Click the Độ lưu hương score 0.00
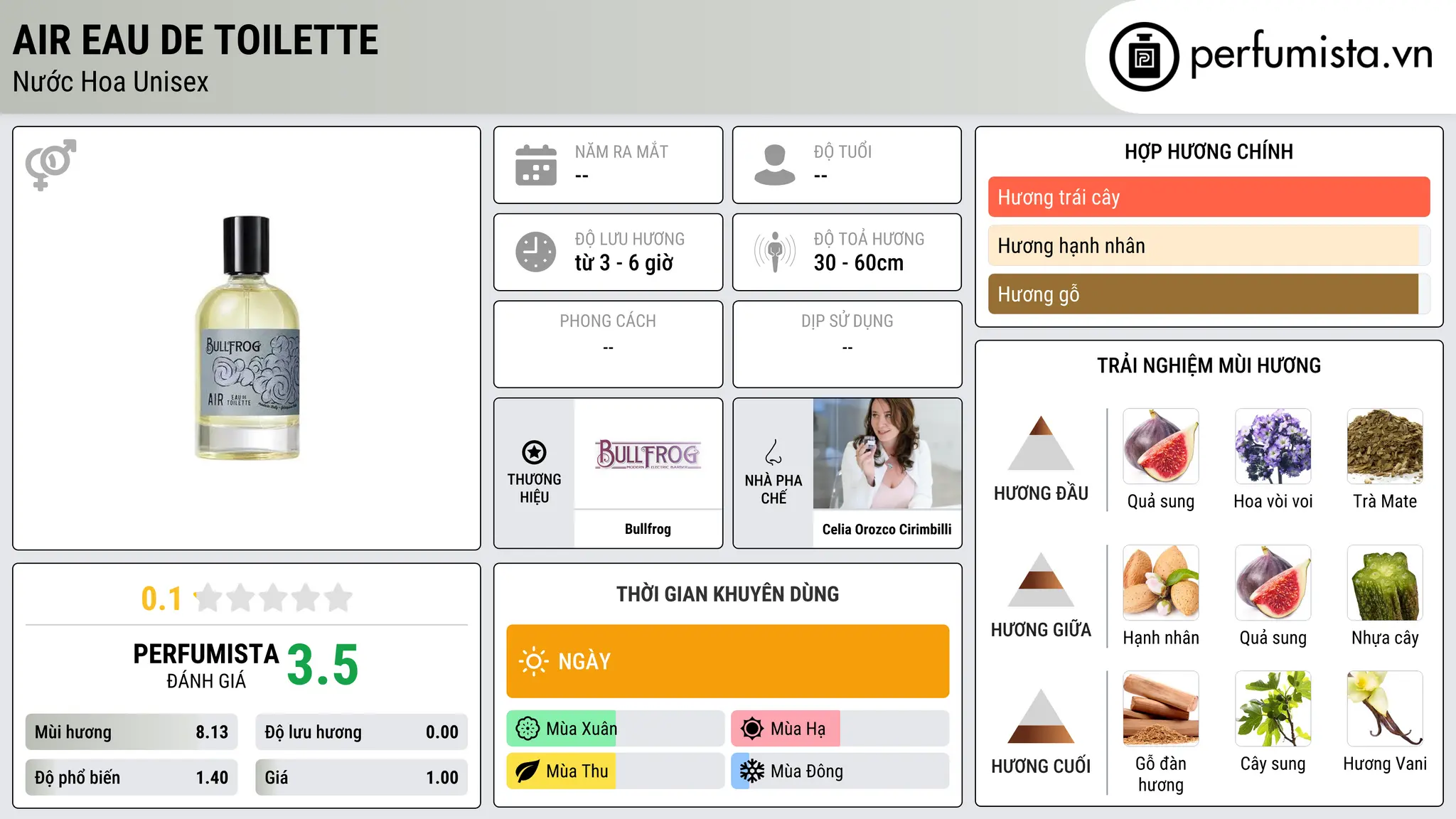Viewport: 1456px width, 819px height. 362,732
